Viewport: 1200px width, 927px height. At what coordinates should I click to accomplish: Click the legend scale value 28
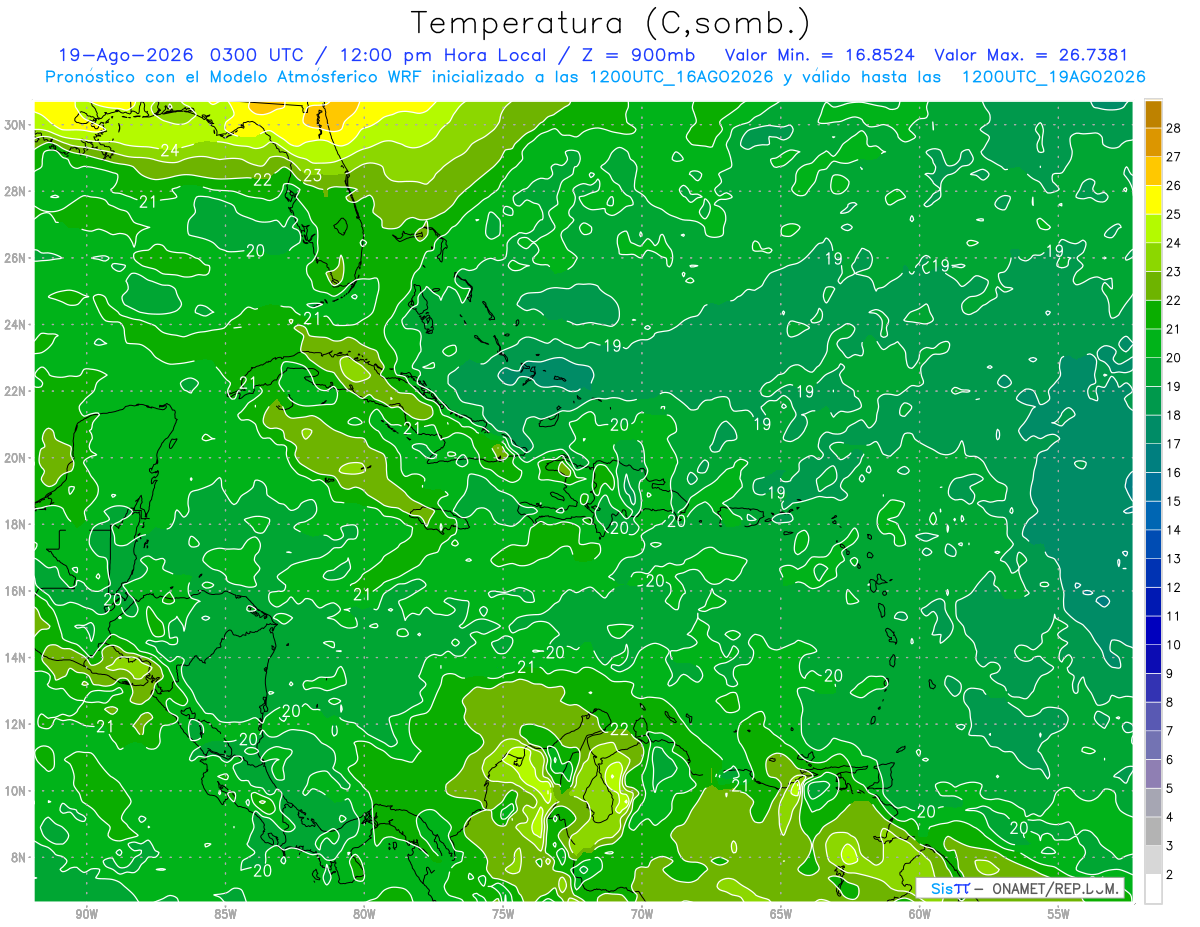coord(1175,128)
